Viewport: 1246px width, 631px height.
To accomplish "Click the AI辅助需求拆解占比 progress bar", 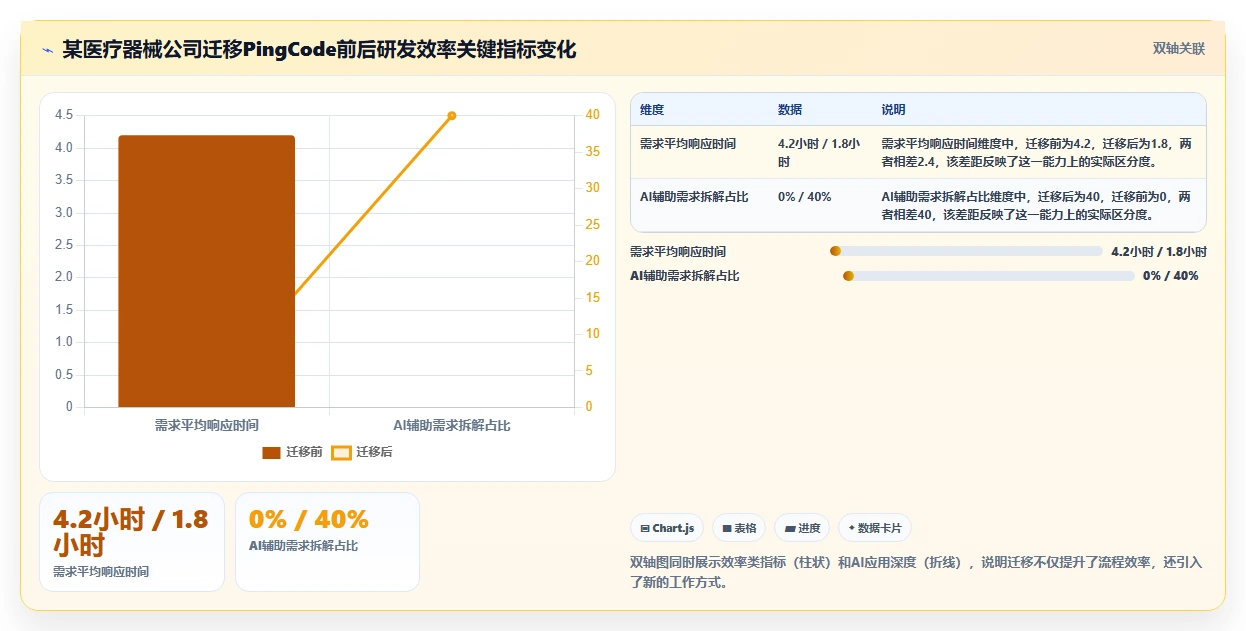I will 989,276.
